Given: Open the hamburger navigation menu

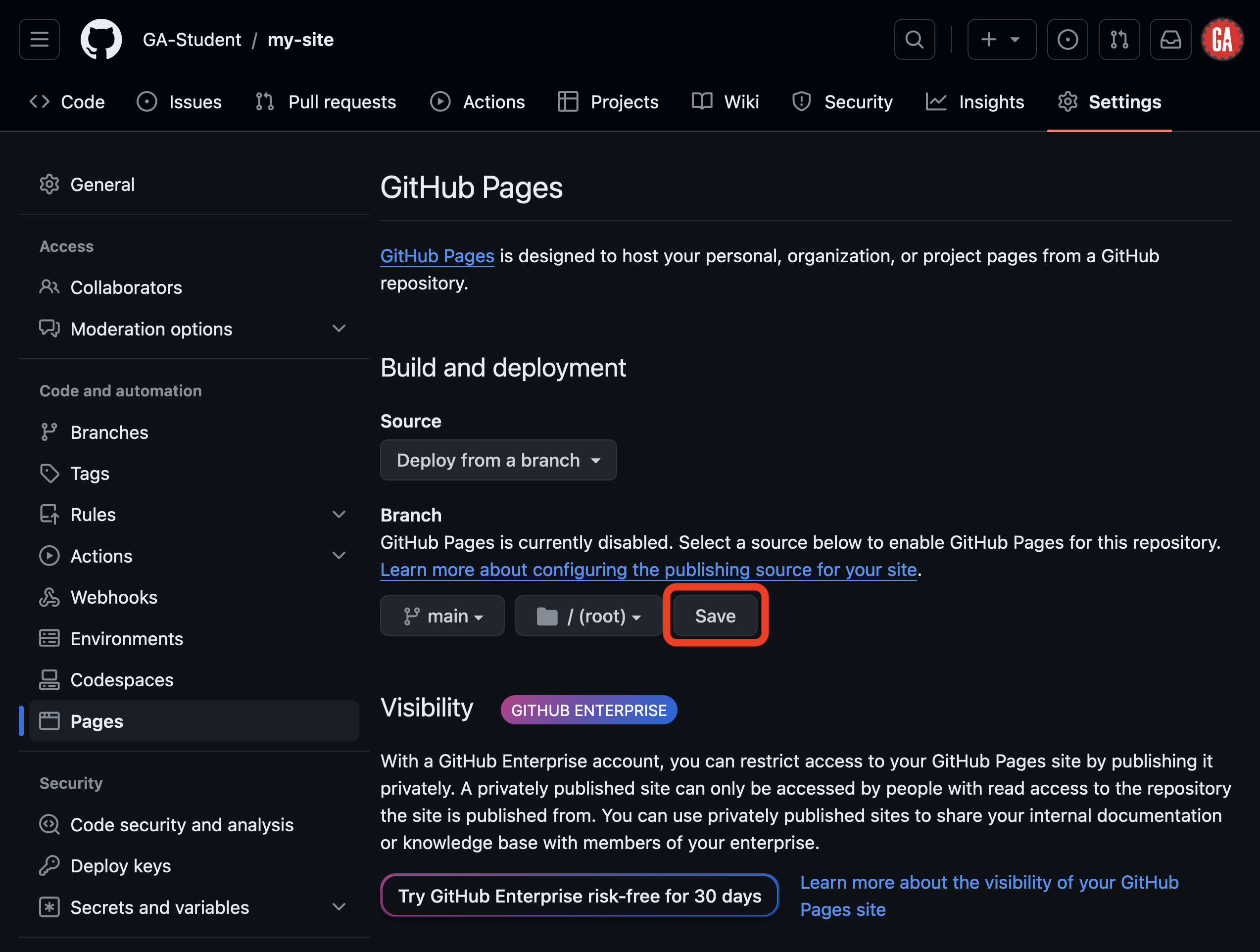Looking at the screenshot, I should coord(39,39).
